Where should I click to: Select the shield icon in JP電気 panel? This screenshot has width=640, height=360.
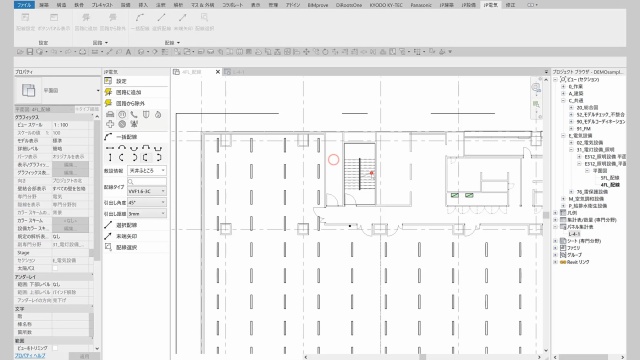(146, 115)
